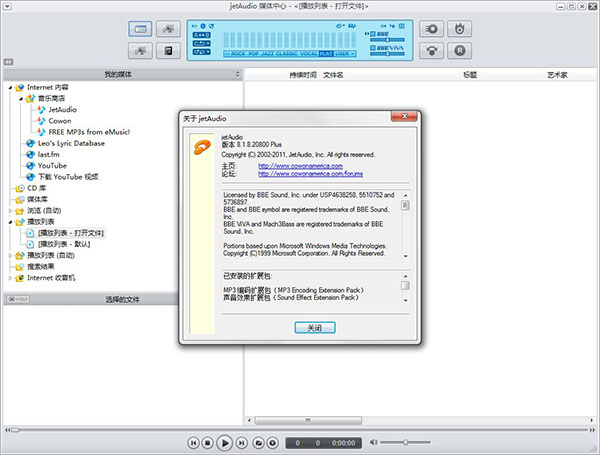Select Leo's Lyric Database tree item
The height and width of the screenshot is (455, 600).
71,144
